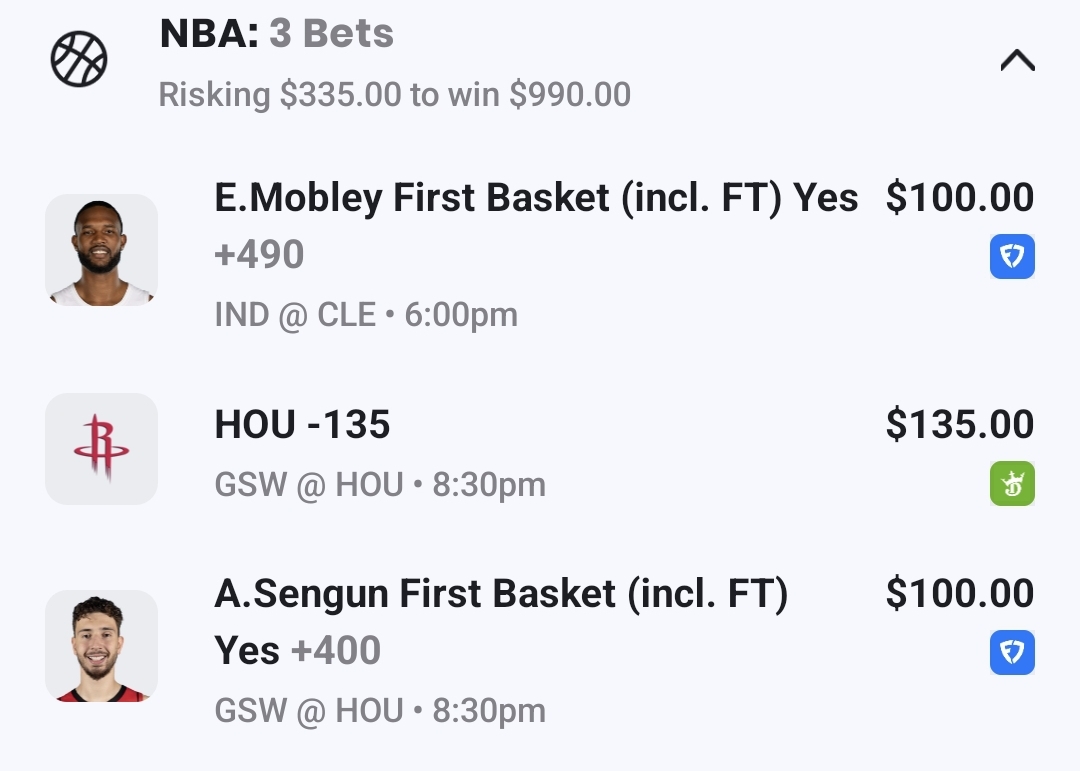Screen dimensions: 1080x771
Task: Collapse the NBA bets section chevron
Action: coord(1017,62)
